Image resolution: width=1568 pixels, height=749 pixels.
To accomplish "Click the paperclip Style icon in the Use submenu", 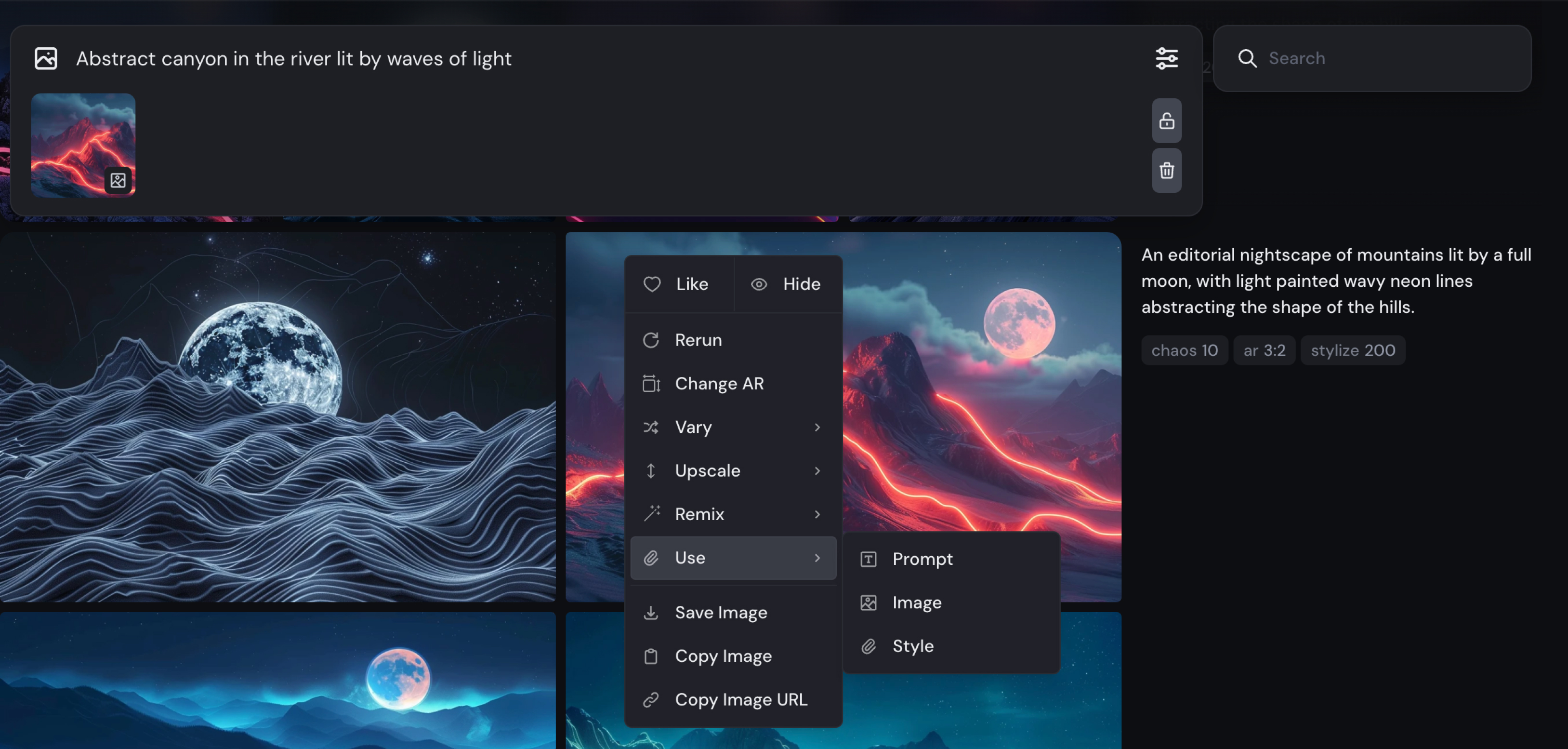I will pyautogui.click(x=869, y=646).
